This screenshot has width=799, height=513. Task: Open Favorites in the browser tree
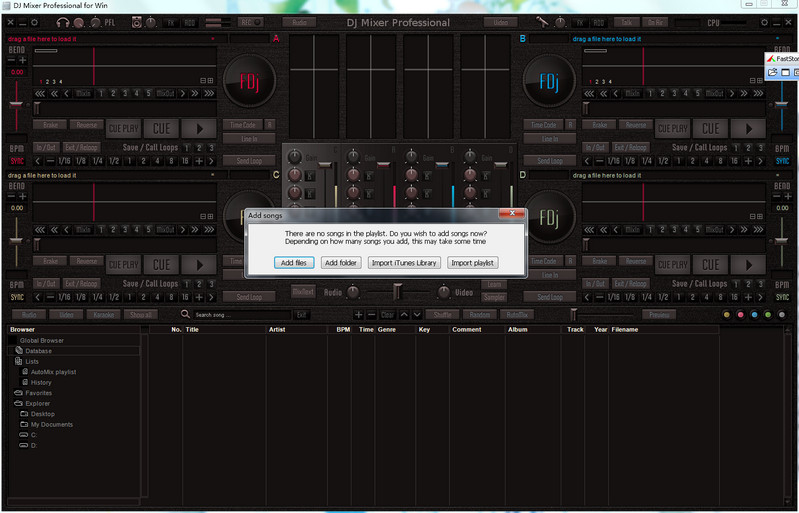(38, 393)
